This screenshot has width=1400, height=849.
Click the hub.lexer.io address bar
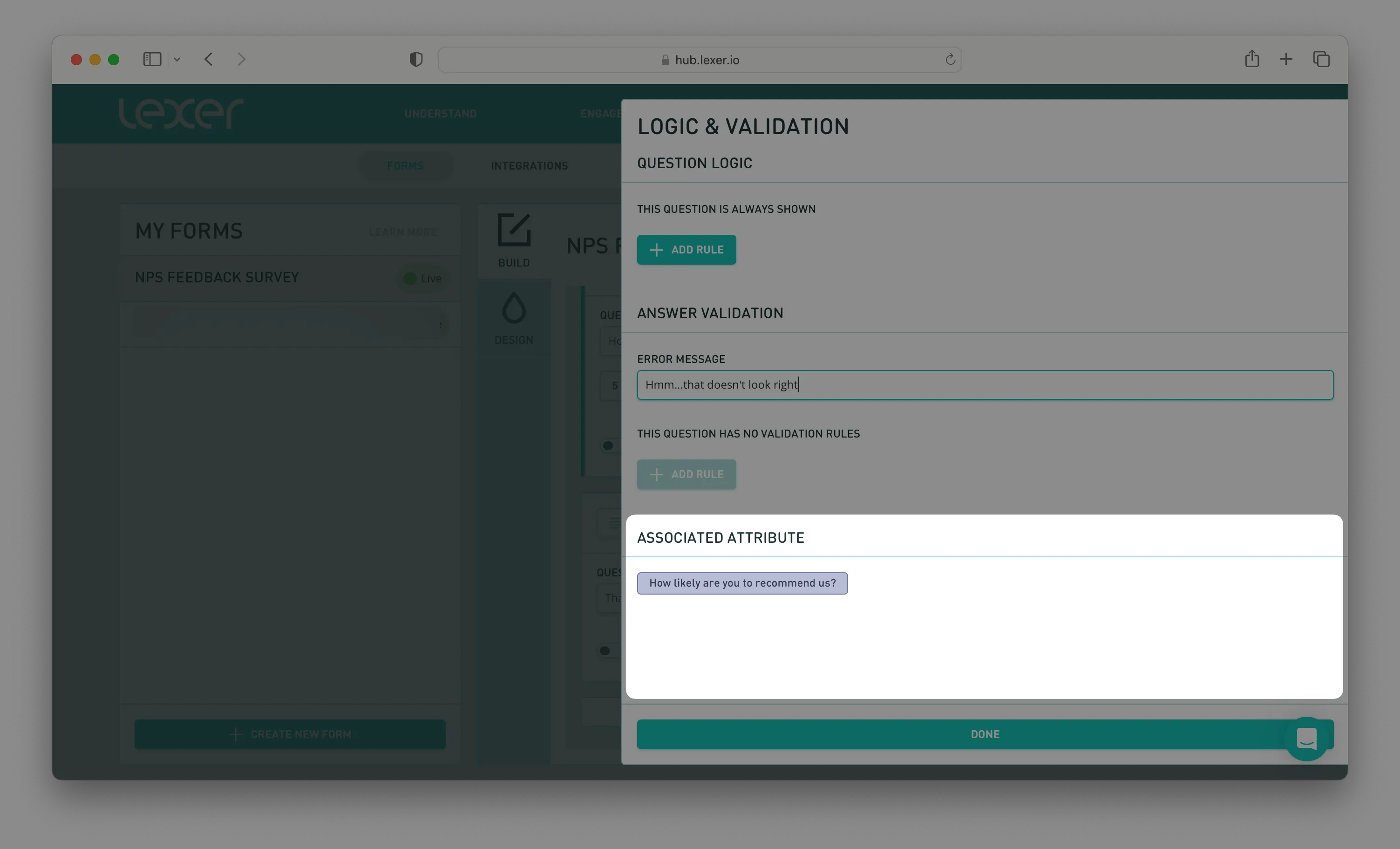tap(700, 60)
